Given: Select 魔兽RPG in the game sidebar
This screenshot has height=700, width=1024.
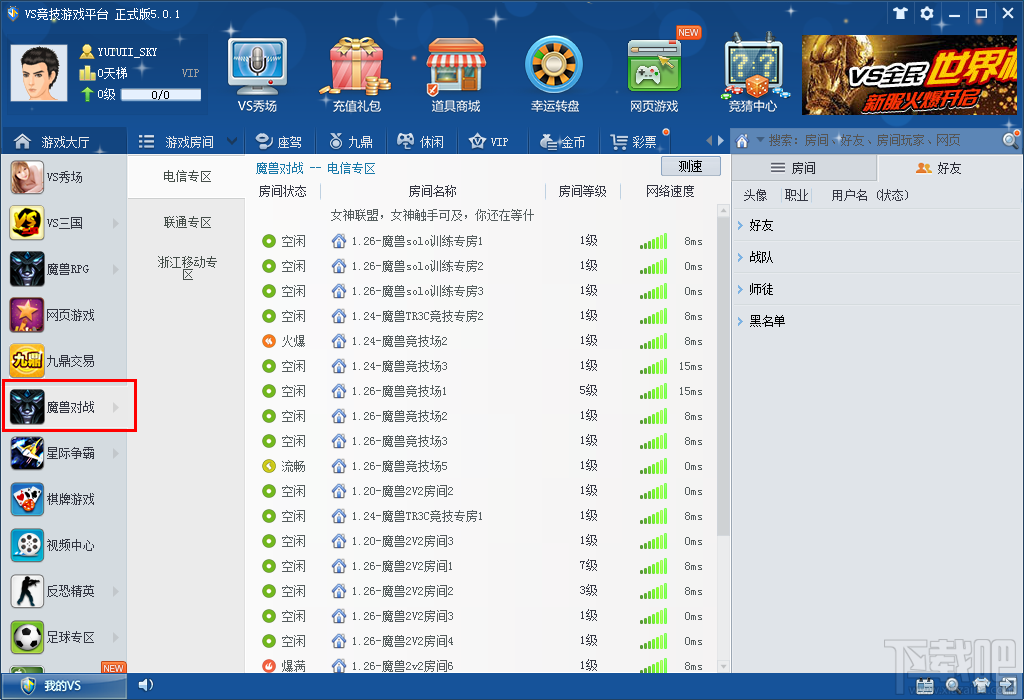Looking at the screenshot, I should pyautogui.click(x=65, y=269).
